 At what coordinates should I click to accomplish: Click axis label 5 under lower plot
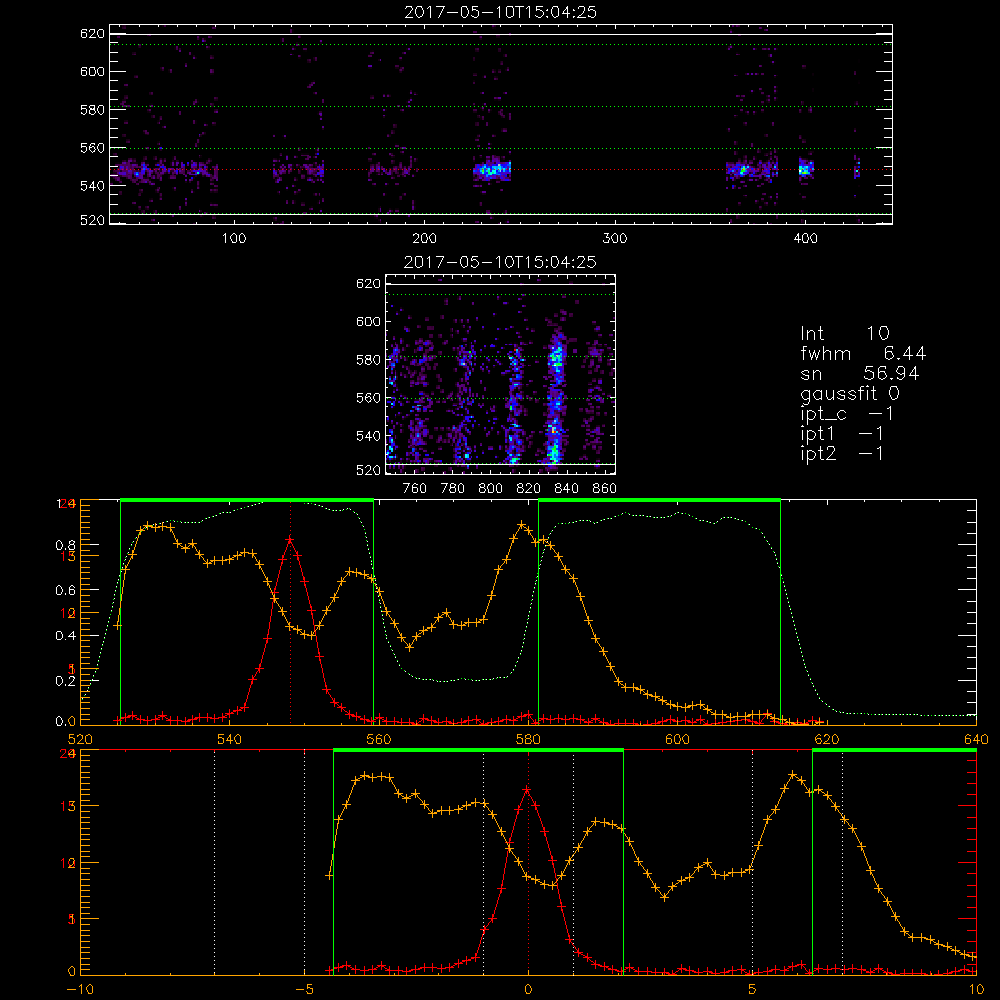(752, 990)
